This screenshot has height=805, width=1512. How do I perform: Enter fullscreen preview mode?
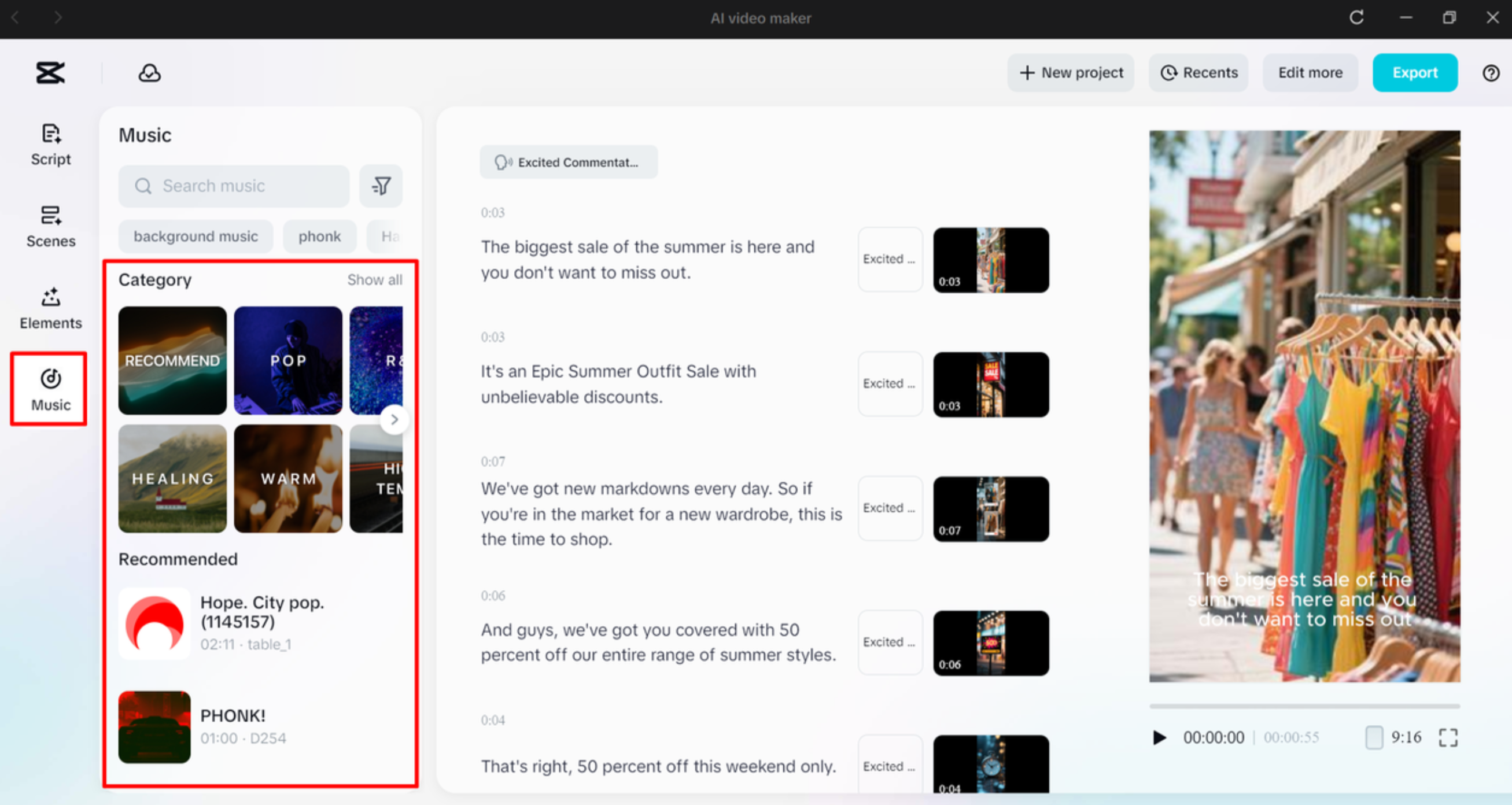[1447, 737]
